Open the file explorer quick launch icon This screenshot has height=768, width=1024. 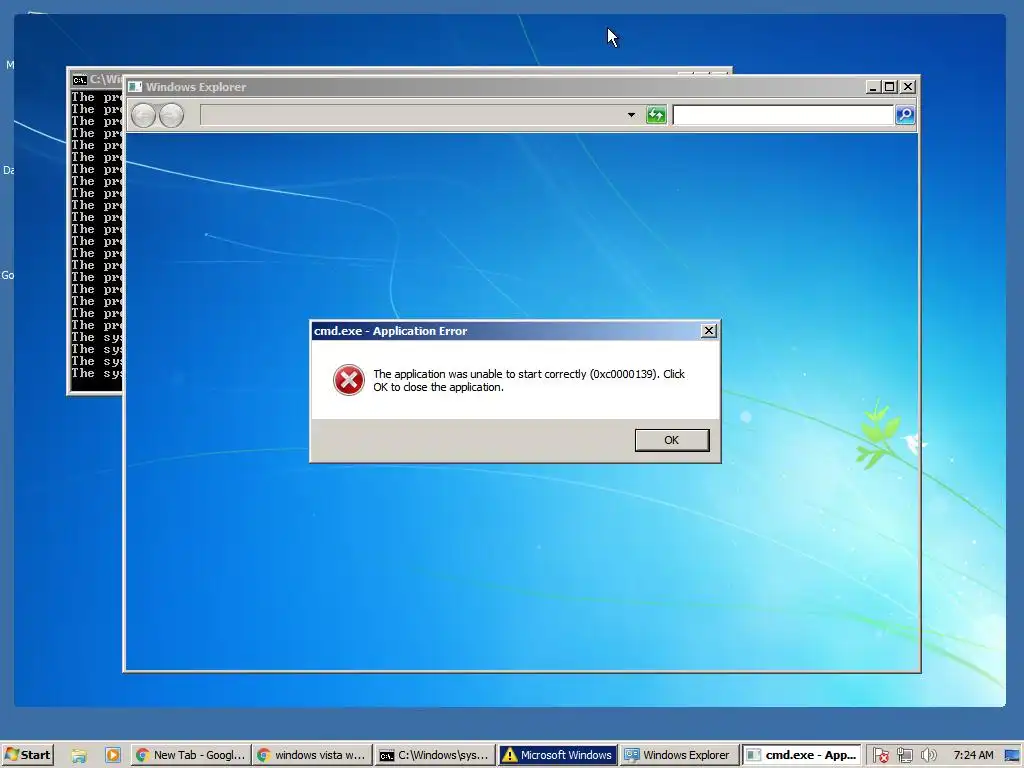point(79,756)
